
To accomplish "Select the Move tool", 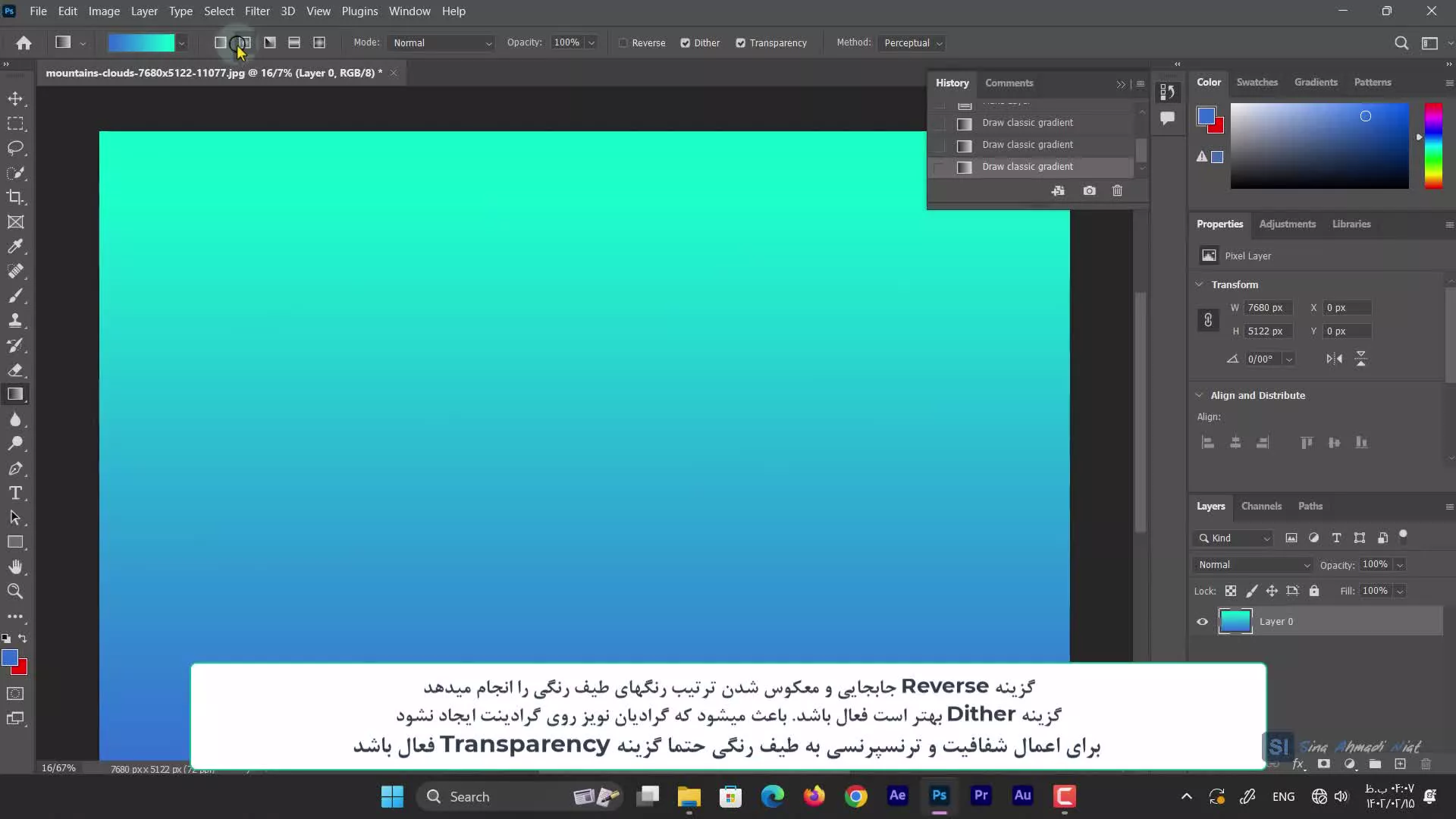I will click(x=15, y=98).
